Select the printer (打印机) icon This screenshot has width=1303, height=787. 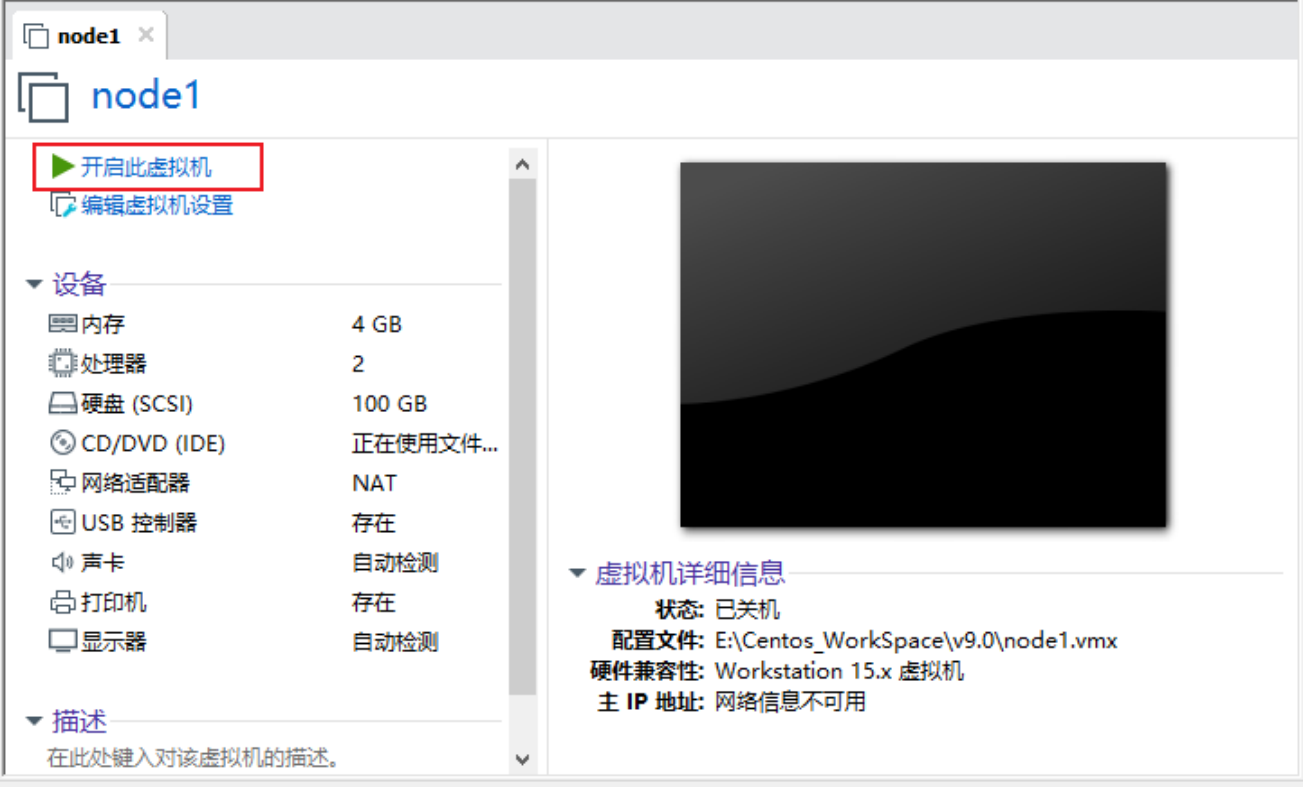[x=62, y=602]
